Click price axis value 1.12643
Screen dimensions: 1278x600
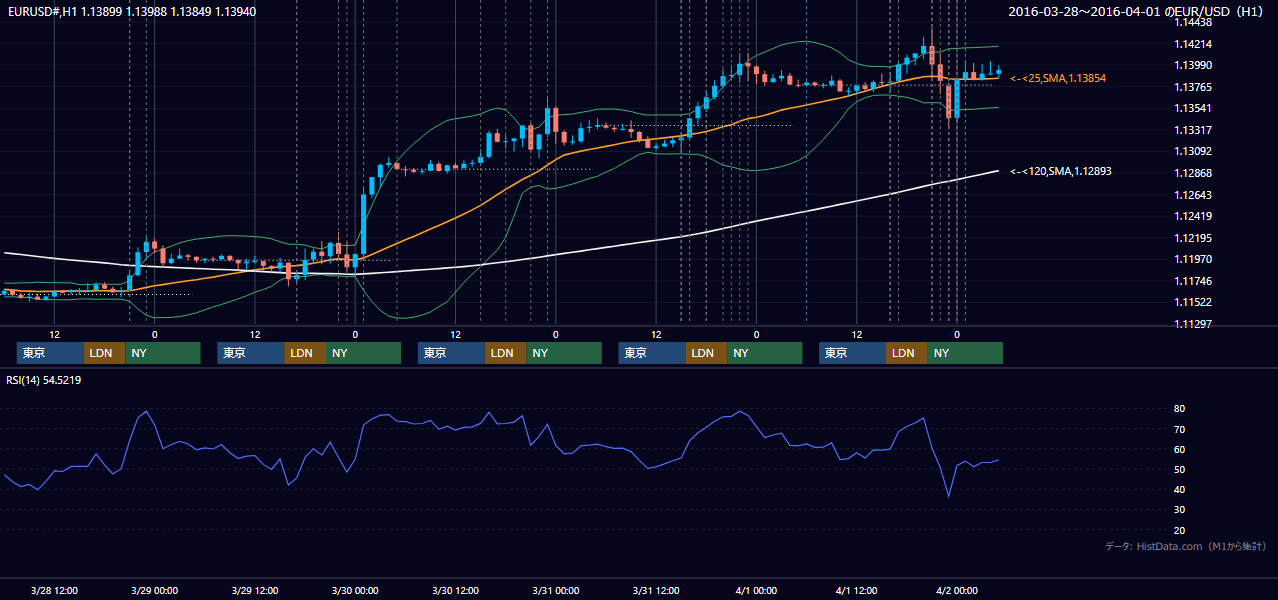coord(1192,195)
